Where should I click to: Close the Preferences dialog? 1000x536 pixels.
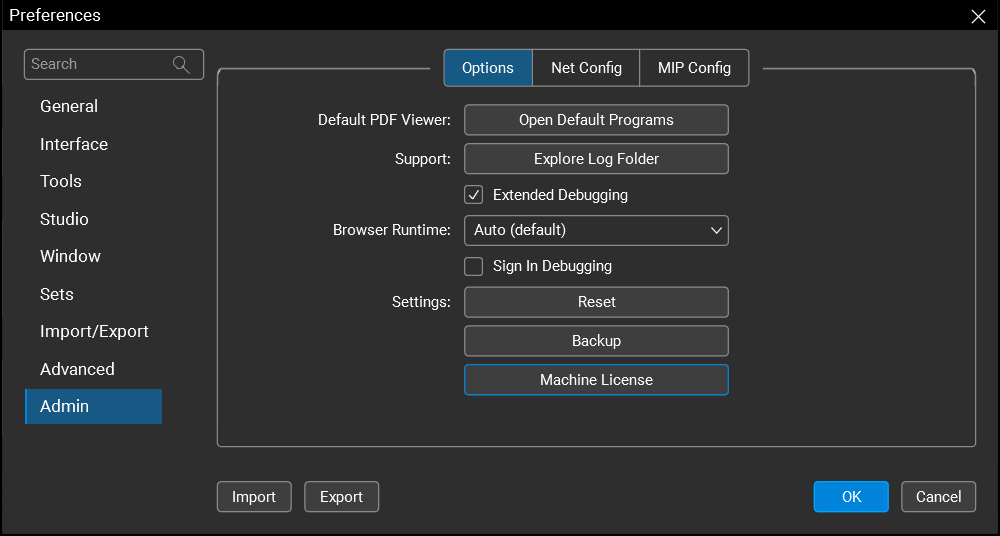[978, 16]
